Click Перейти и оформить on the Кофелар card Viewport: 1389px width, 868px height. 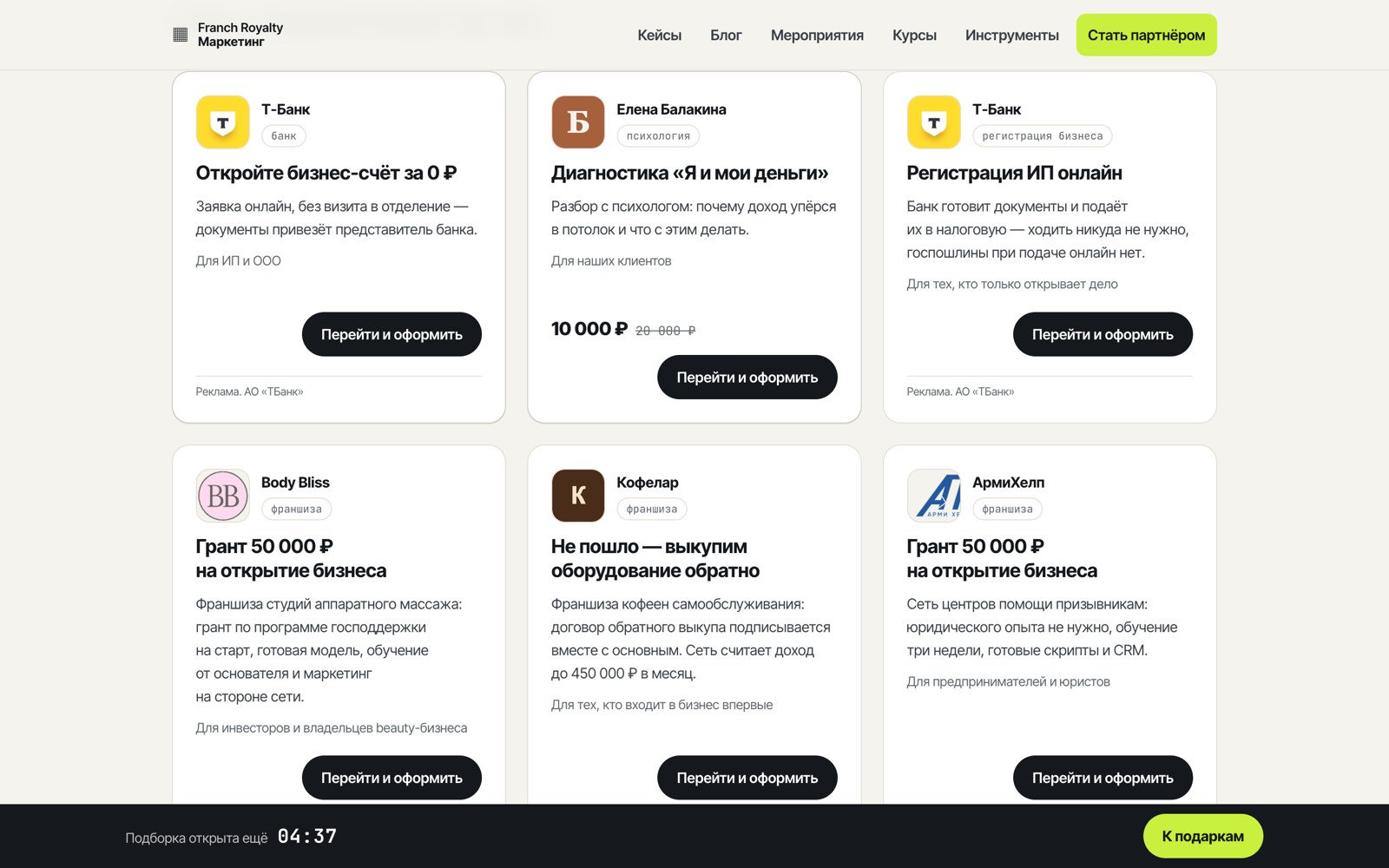click(747, 778)
